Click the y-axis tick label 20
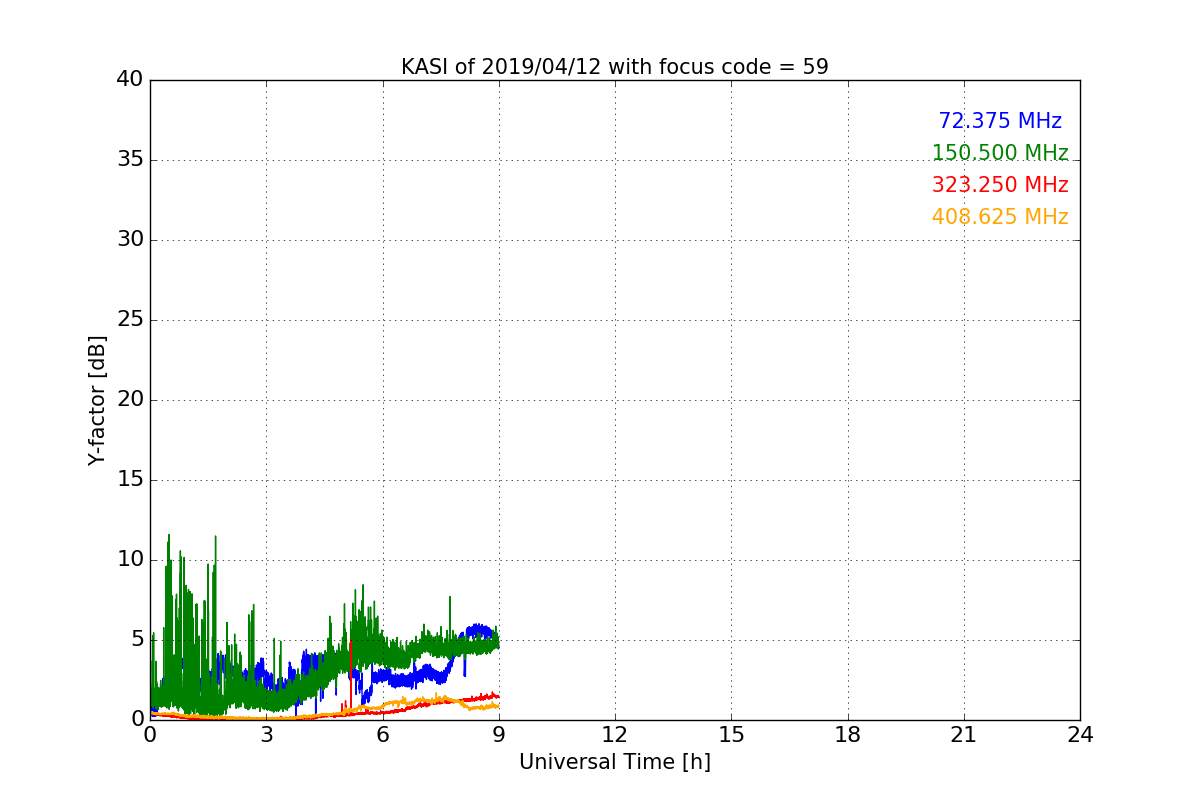 click(131, 400)
